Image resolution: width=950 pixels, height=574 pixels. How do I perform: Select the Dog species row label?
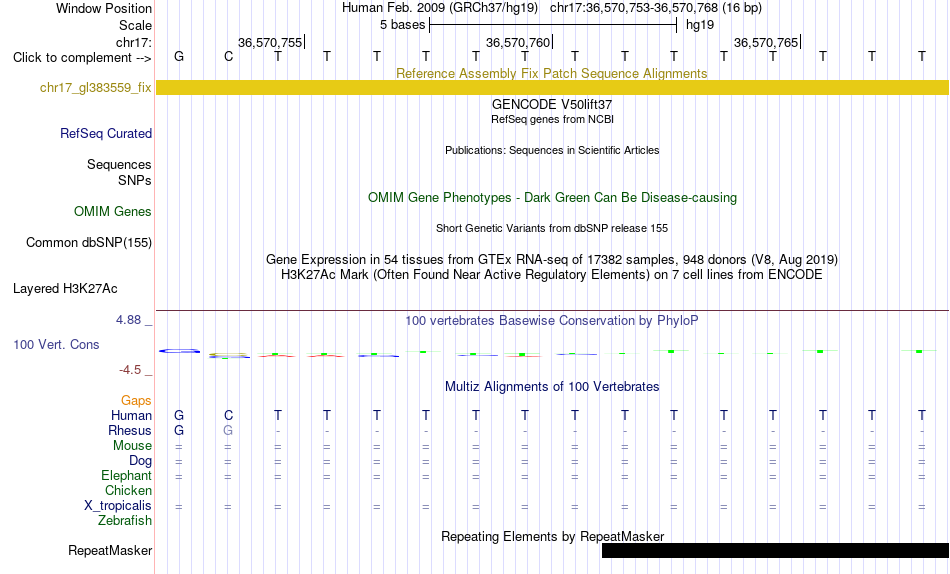(140, 461)
